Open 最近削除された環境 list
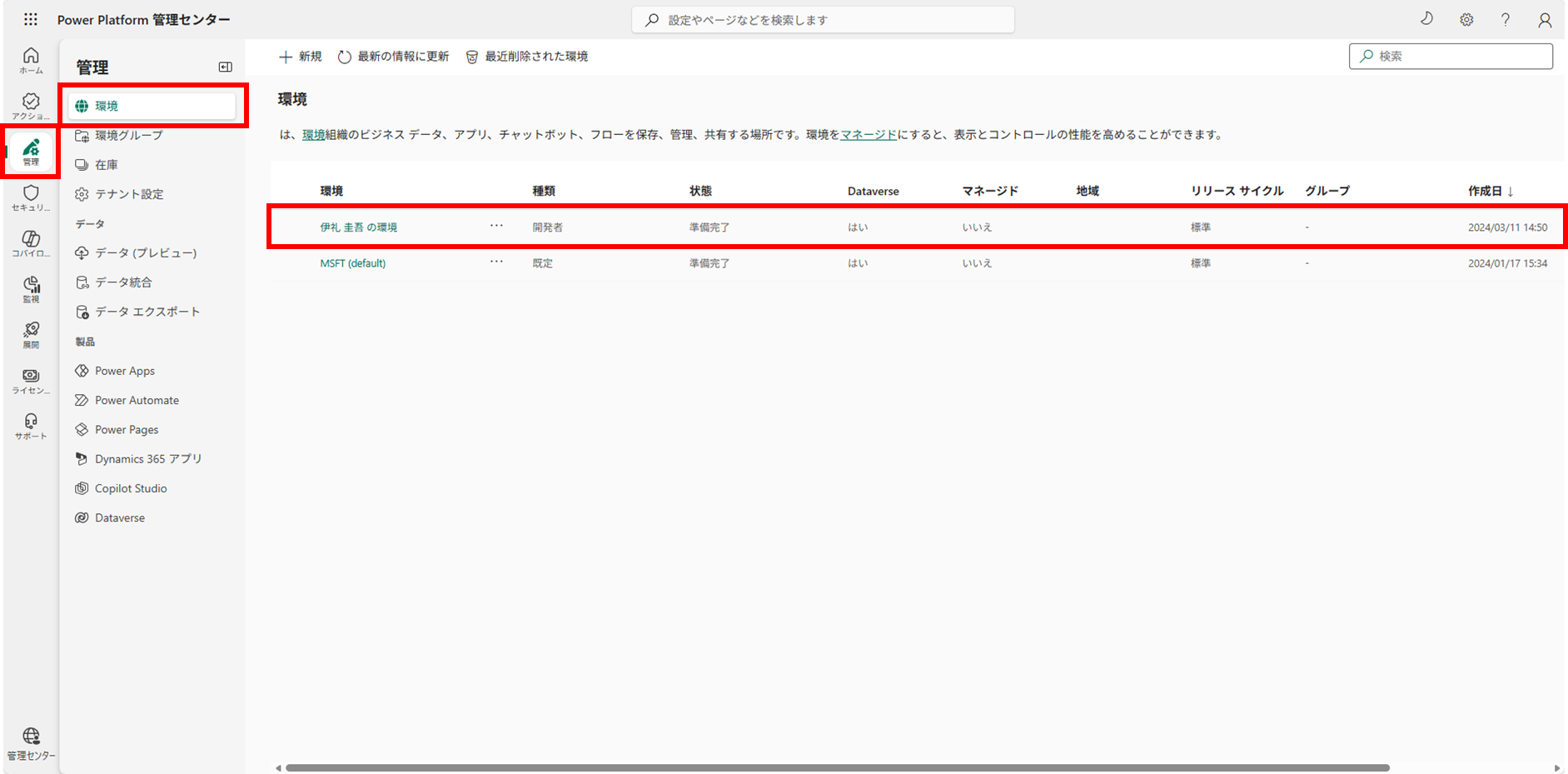The width and height of the screenshot is (1568, 774). [x=526, y=57]
